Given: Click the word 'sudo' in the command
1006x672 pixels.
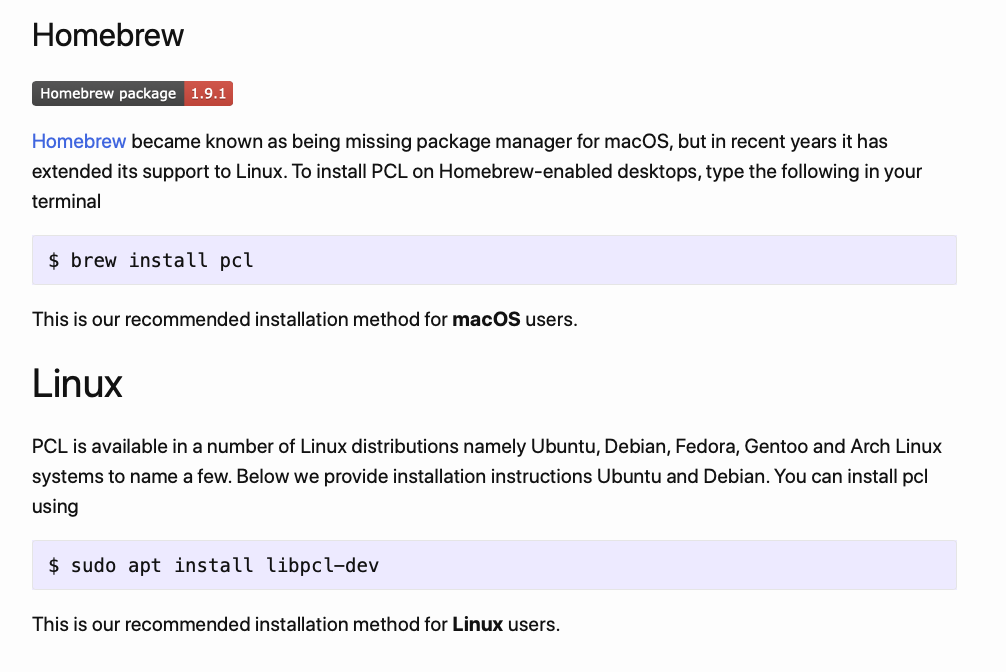Looking at the screenshot, I should [x=94, y=566].
